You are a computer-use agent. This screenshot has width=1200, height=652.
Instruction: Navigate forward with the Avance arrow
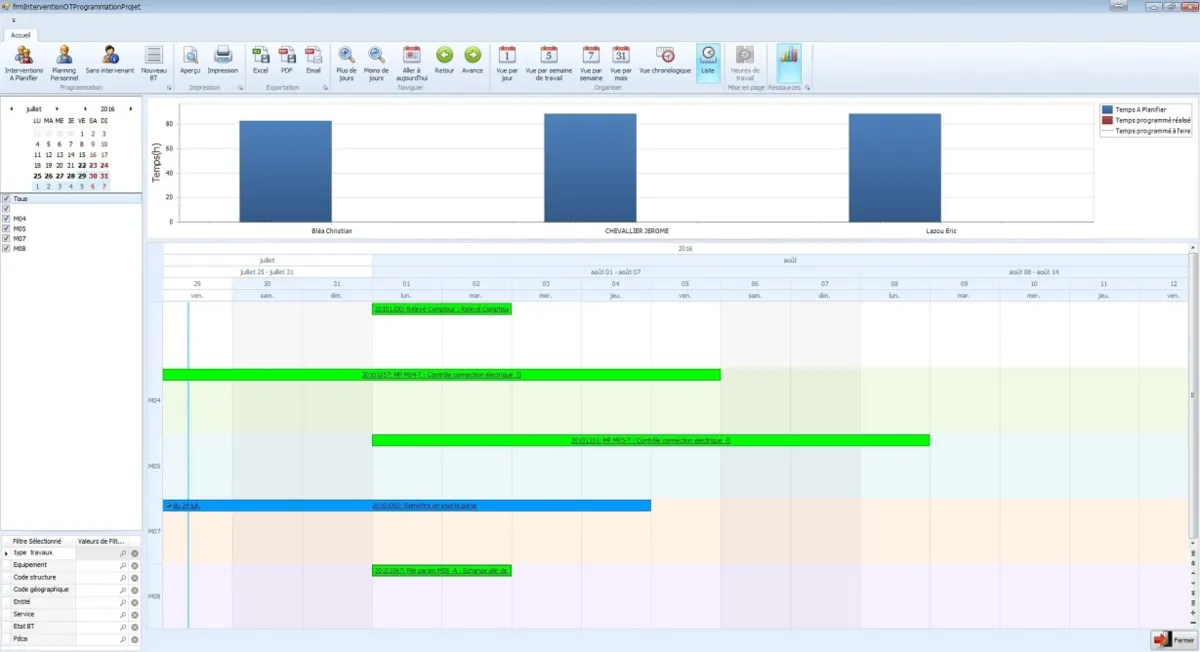point(473,60)
